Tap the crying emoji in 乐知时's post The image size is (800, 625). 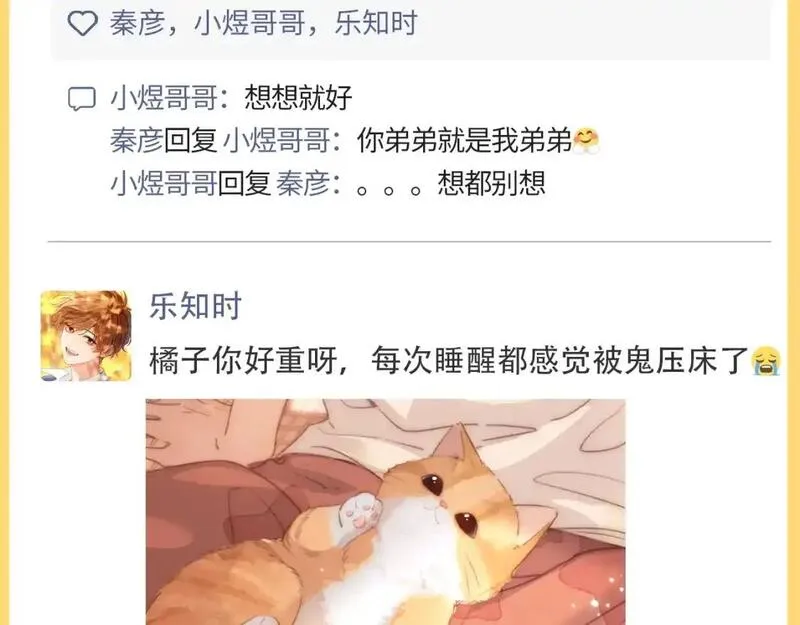click(766, 360)
